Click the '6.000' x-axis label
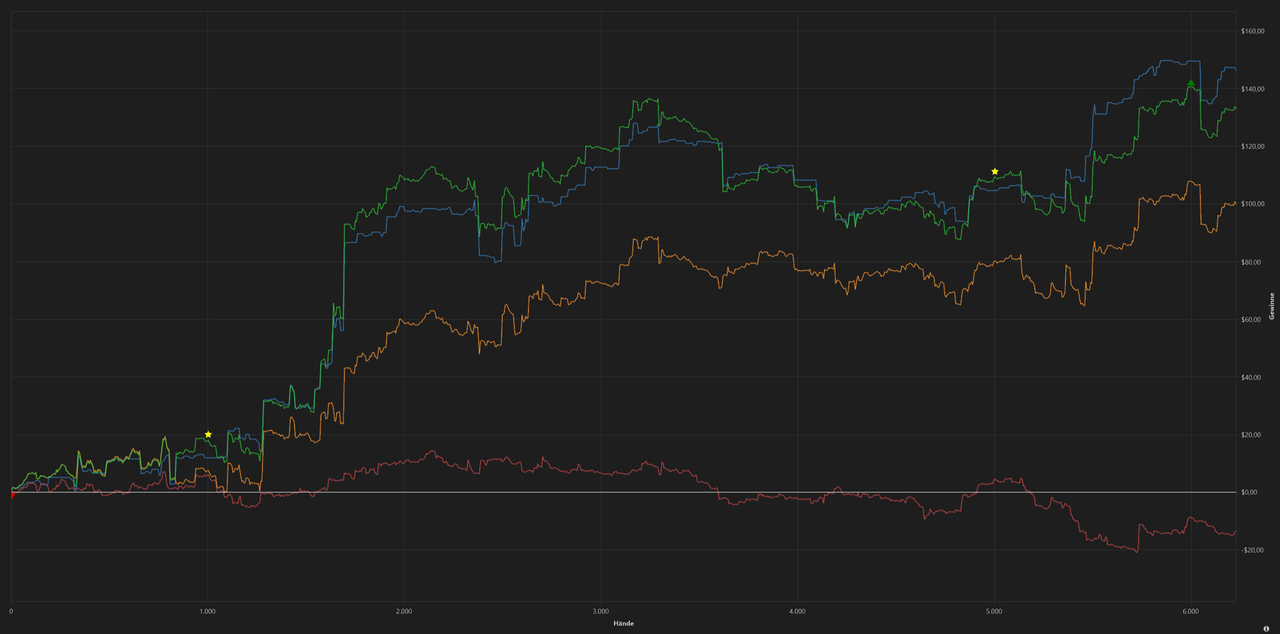This screenshot has width=1280, height=634. pyautogui.click(x=1190, y=610)
